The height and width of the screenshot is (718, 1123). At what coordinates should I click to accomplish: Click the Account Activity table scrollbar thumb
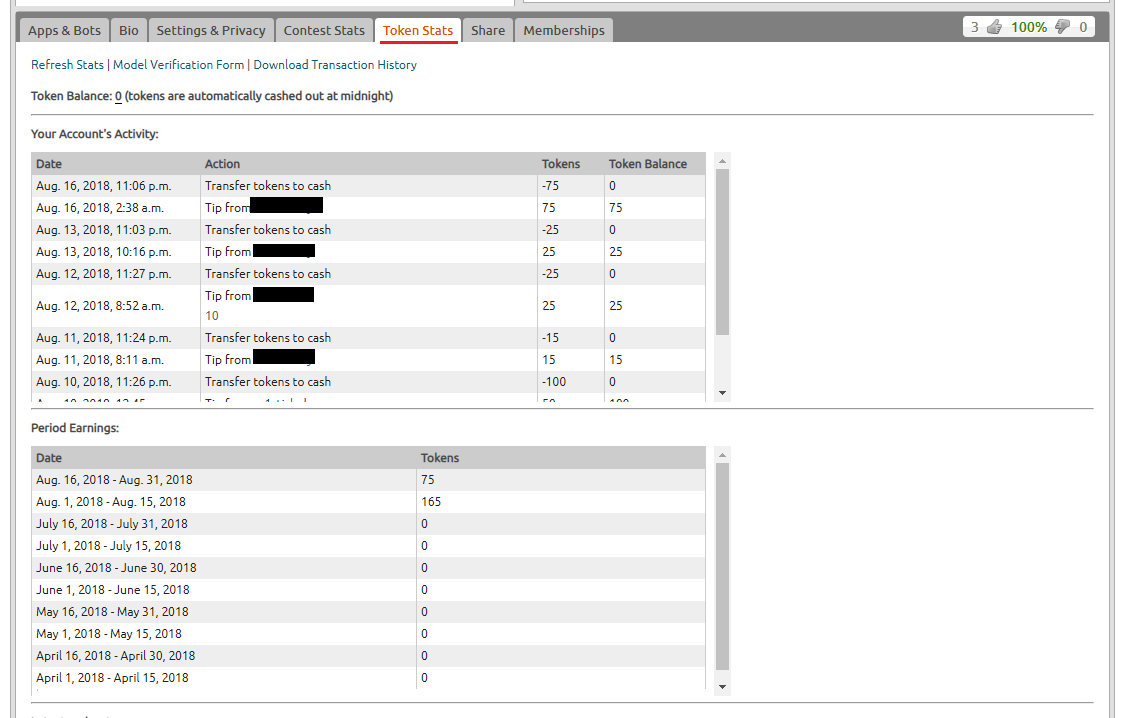723,250
